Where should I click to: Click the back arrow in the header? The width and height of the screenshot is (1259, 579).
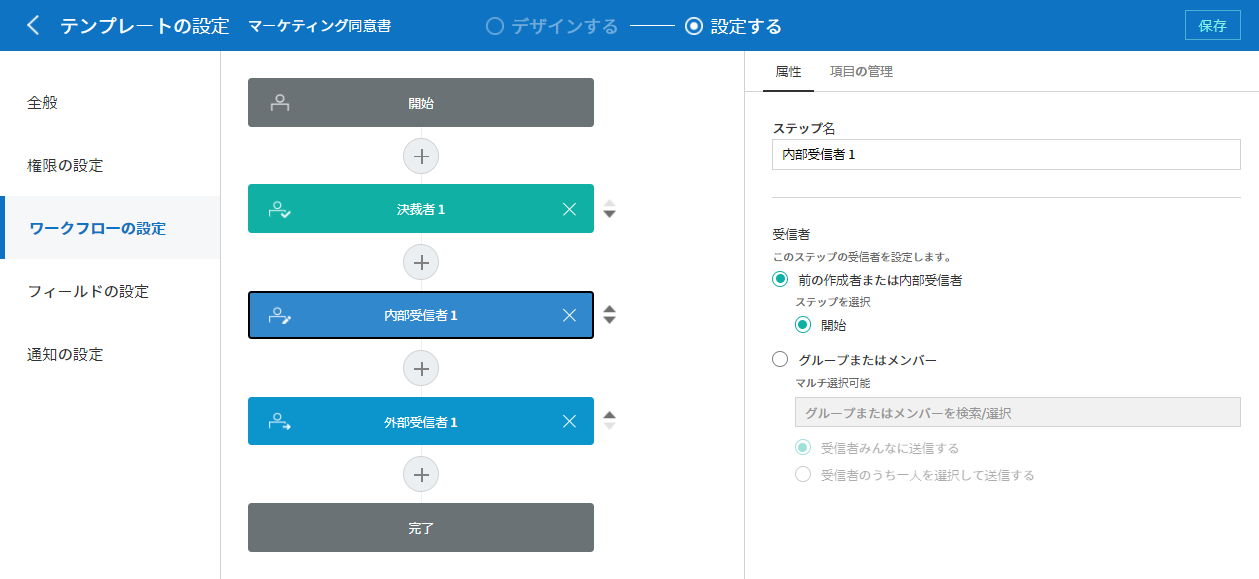coord(33,26)
